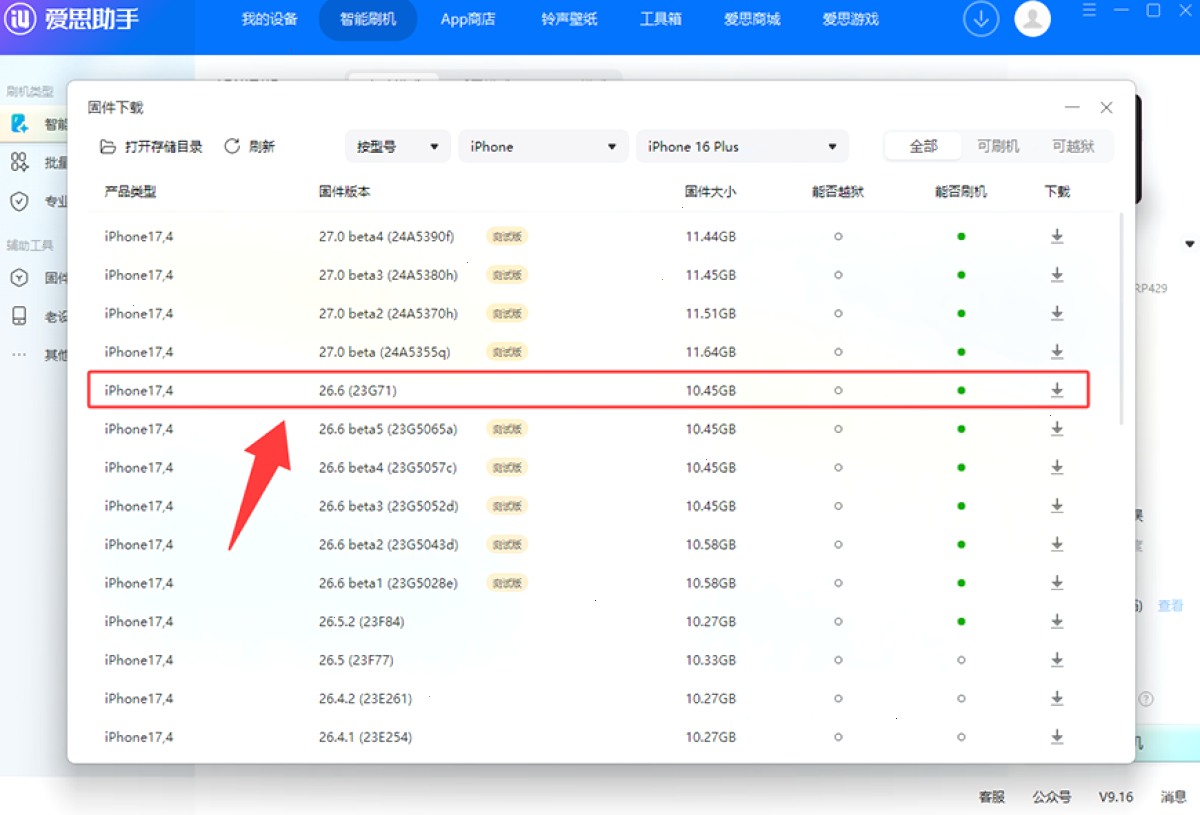Refresh the firmware list with 刷新

[x=249, y=146]
